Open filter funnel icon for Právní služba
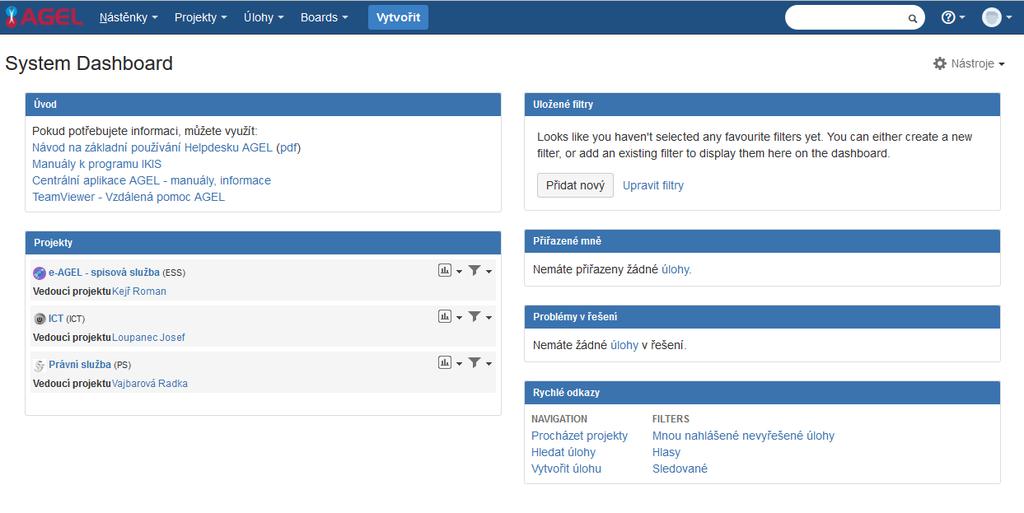Screen dimensions: 1024x513 pos(475,362)
